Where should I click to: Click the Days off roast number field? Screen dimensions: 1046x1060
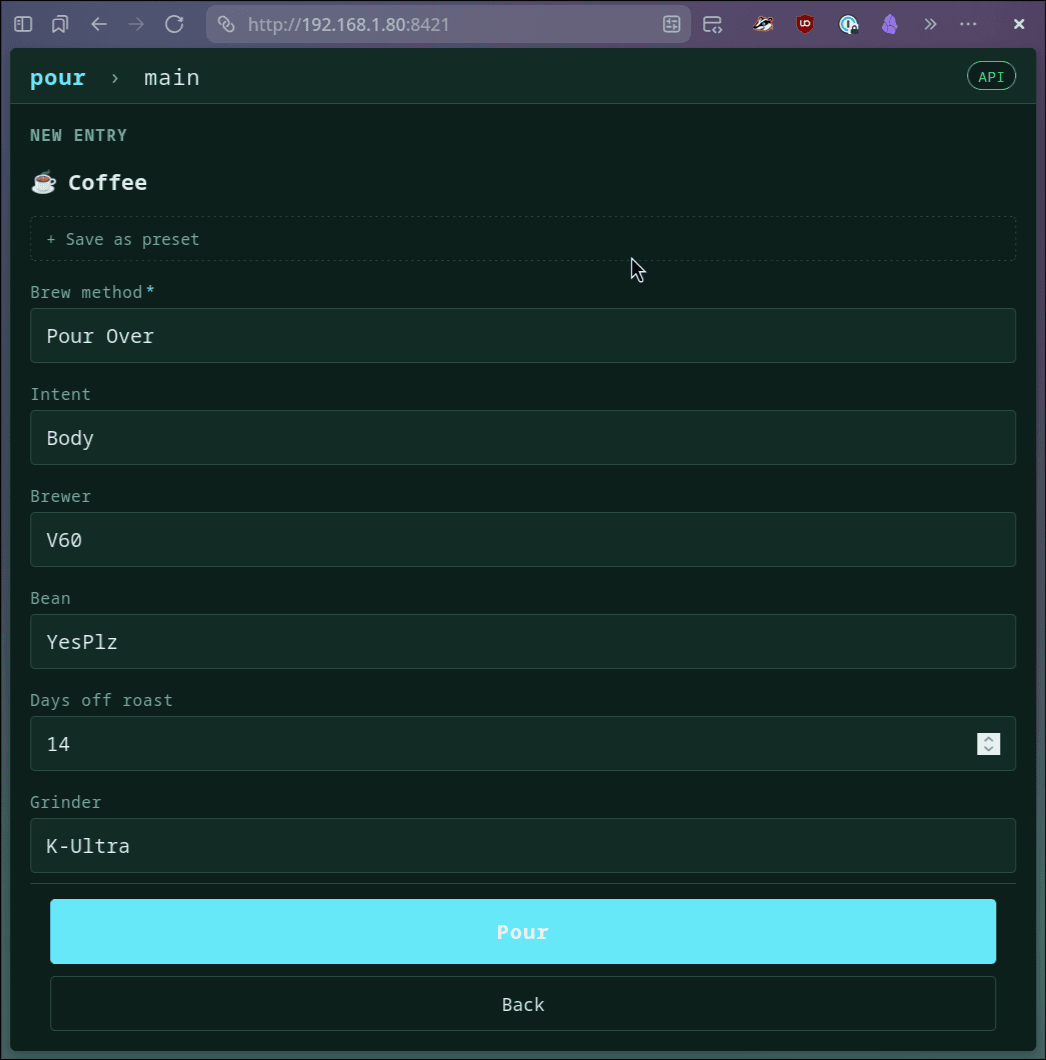[x=523, y=744]
